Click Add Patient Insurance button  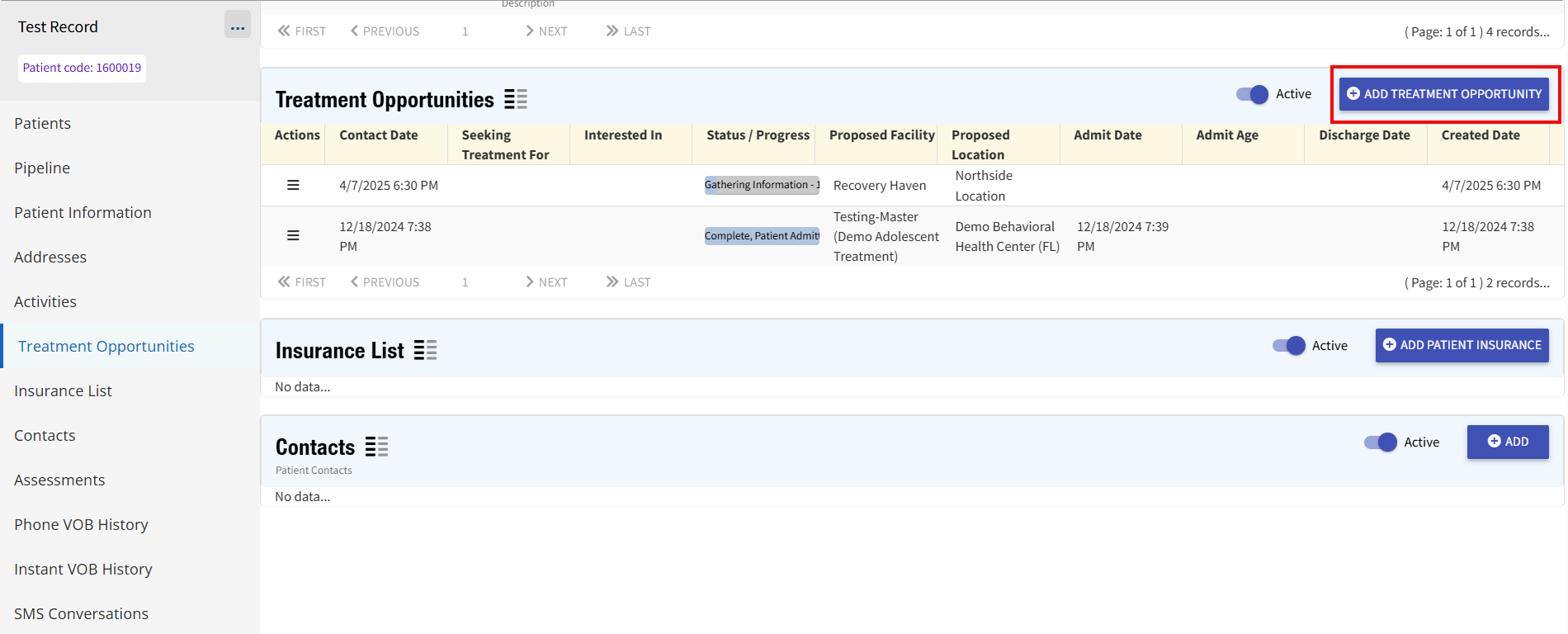[x=1462, y=346]
